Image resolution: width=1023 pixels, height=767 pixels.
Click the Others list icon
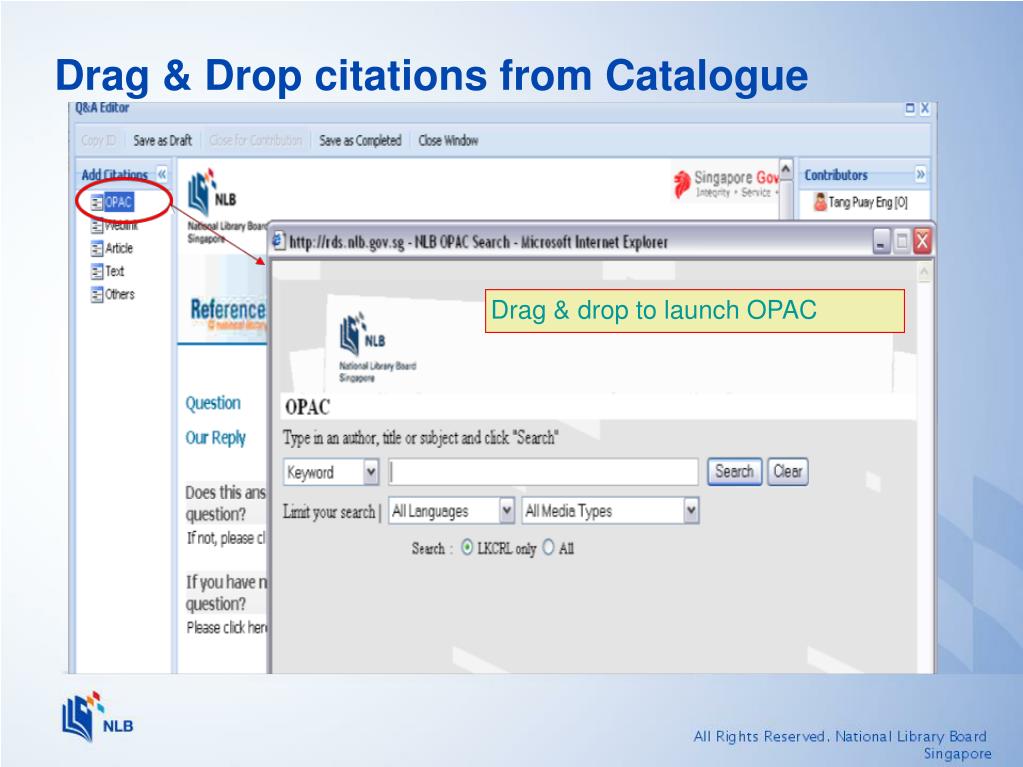[x=97, y=294]
